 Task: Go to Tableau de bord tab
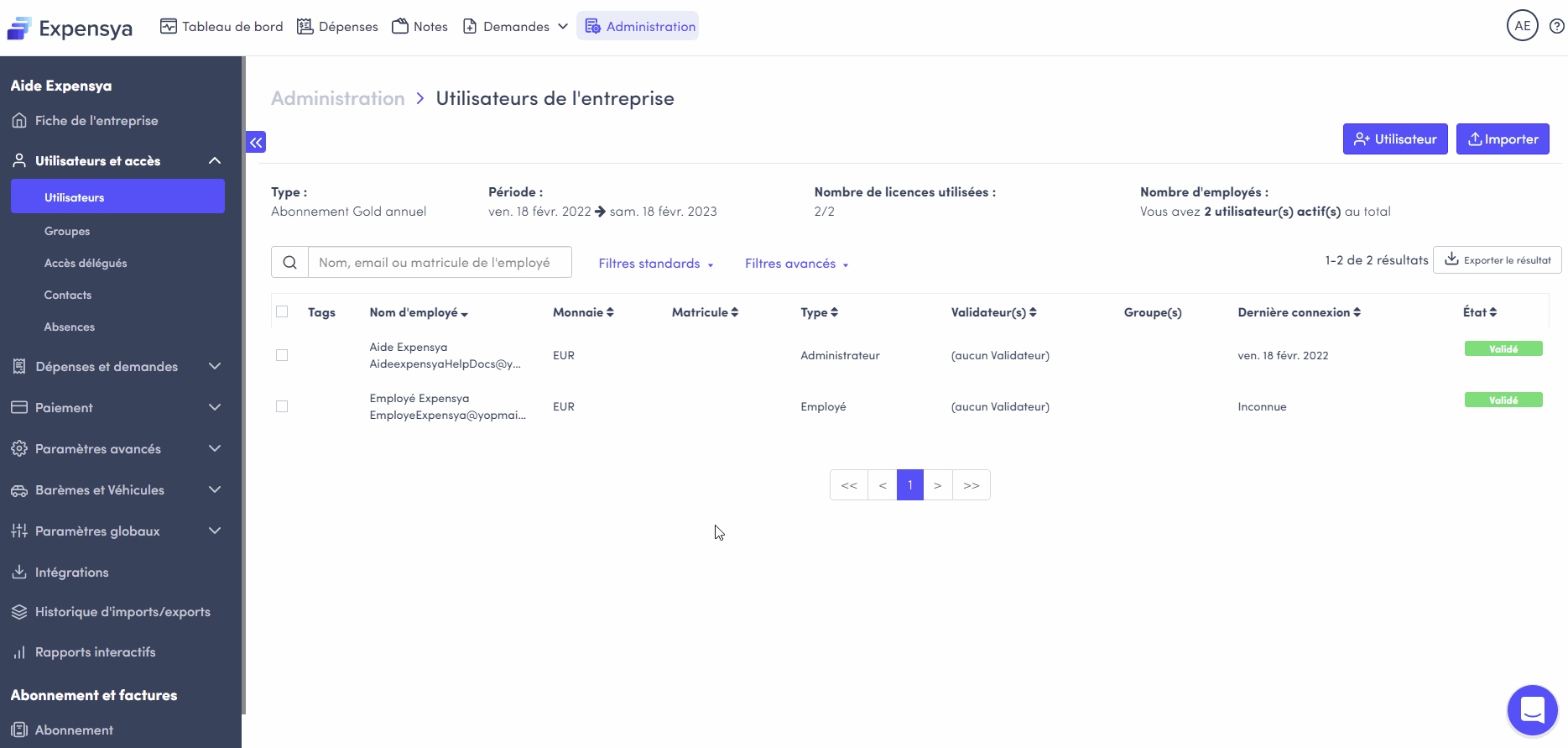222,27
